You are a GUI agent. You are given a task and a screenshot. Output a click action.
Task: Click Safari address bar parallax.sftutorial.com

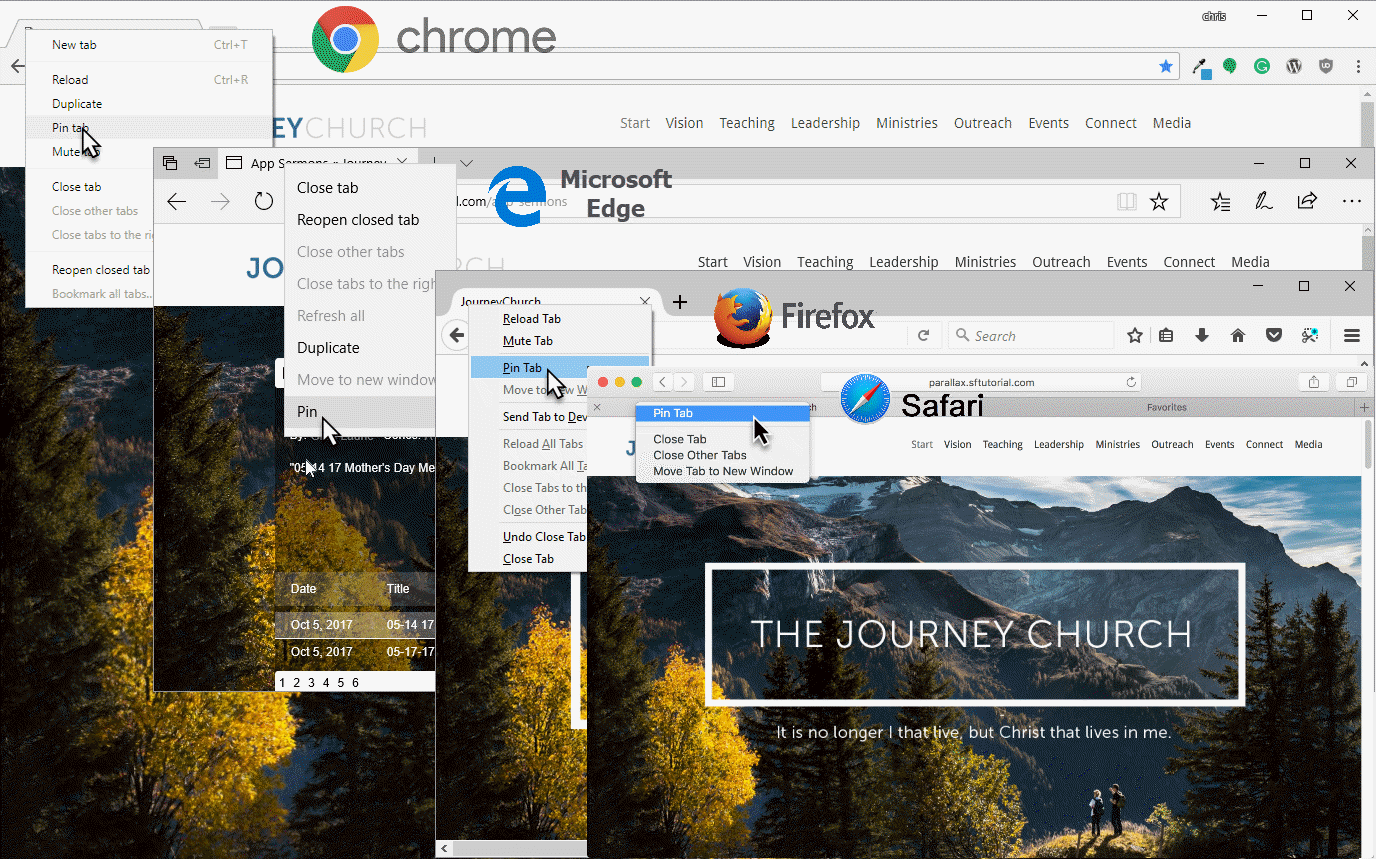[x=981, y=382]
